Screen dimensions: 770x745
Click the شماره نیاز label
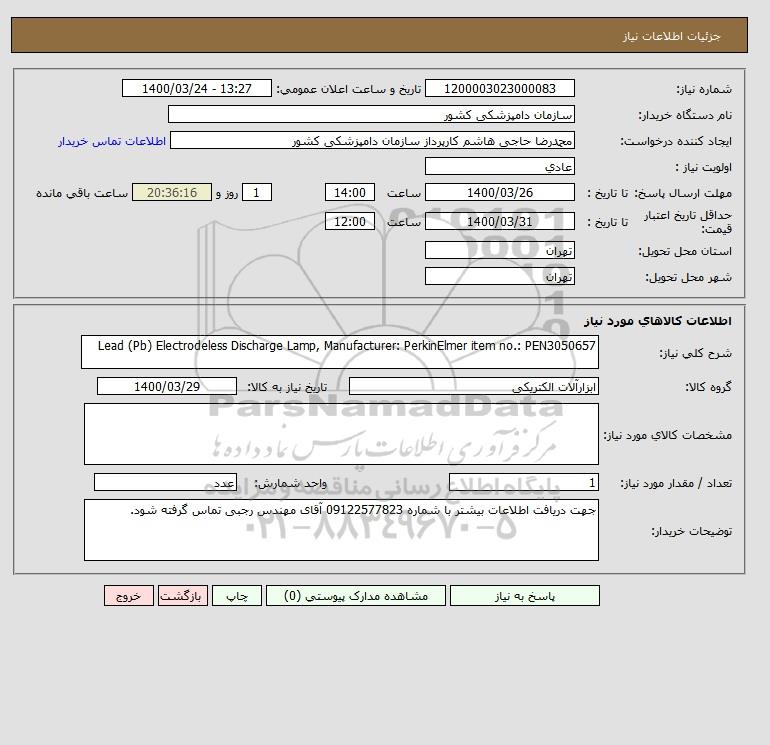[x=704, y=89]
